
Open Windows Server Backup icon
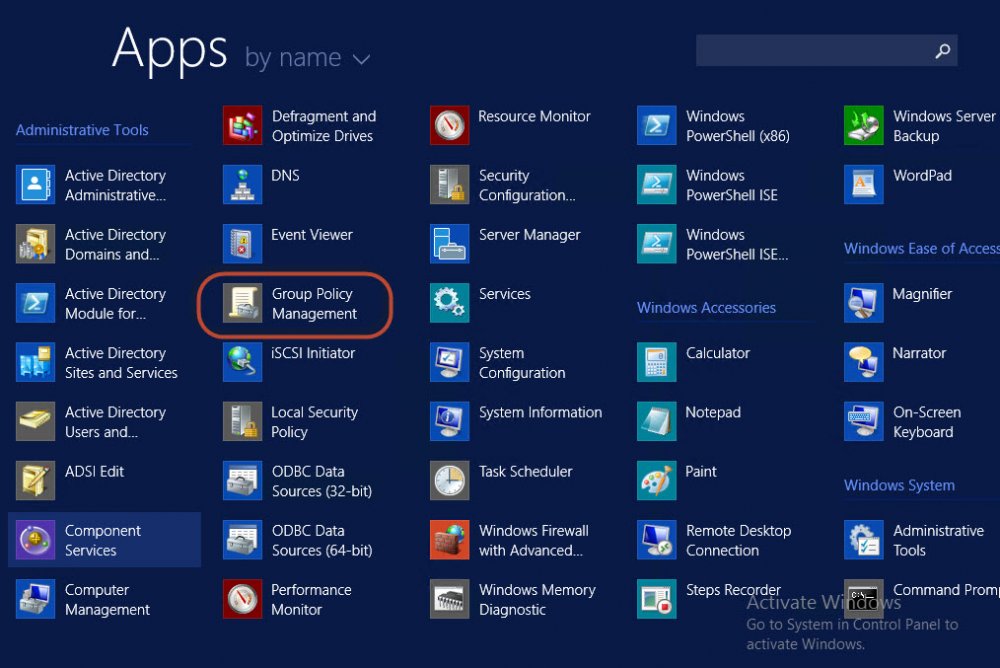pos(864,126)
